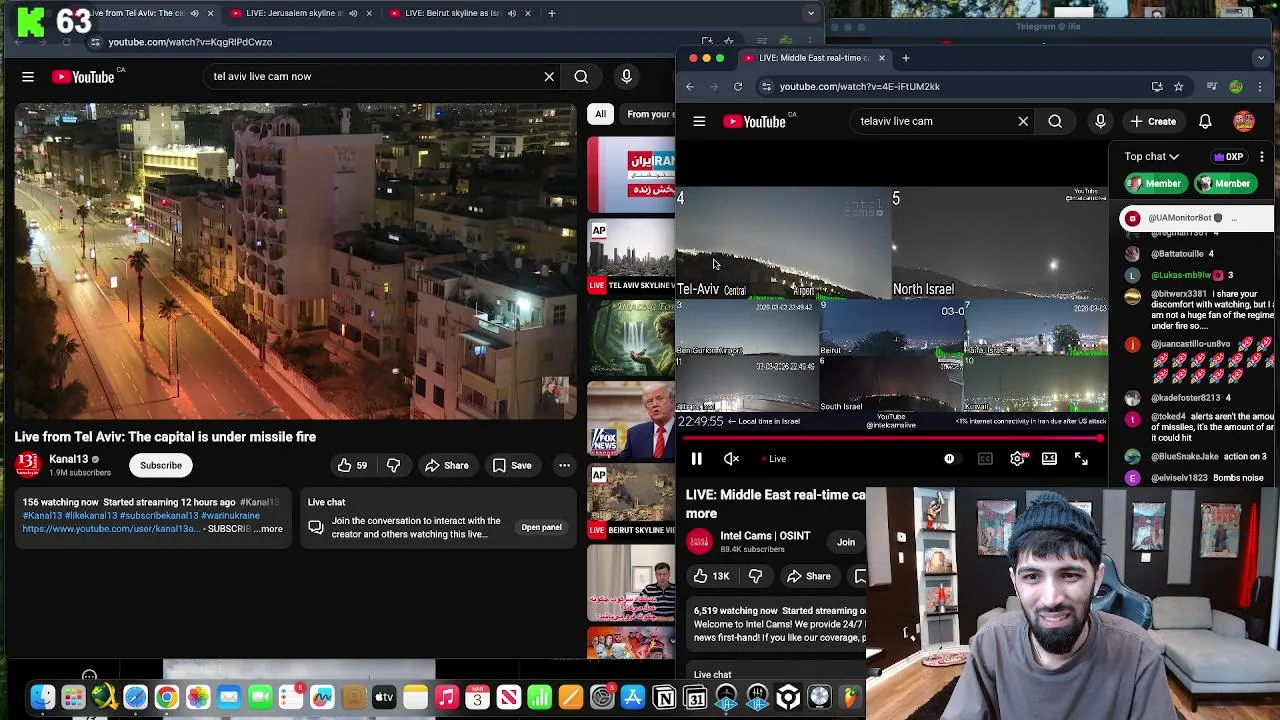Toggle closed captions in the player
1280x720 pixels.
pos(985,459)
